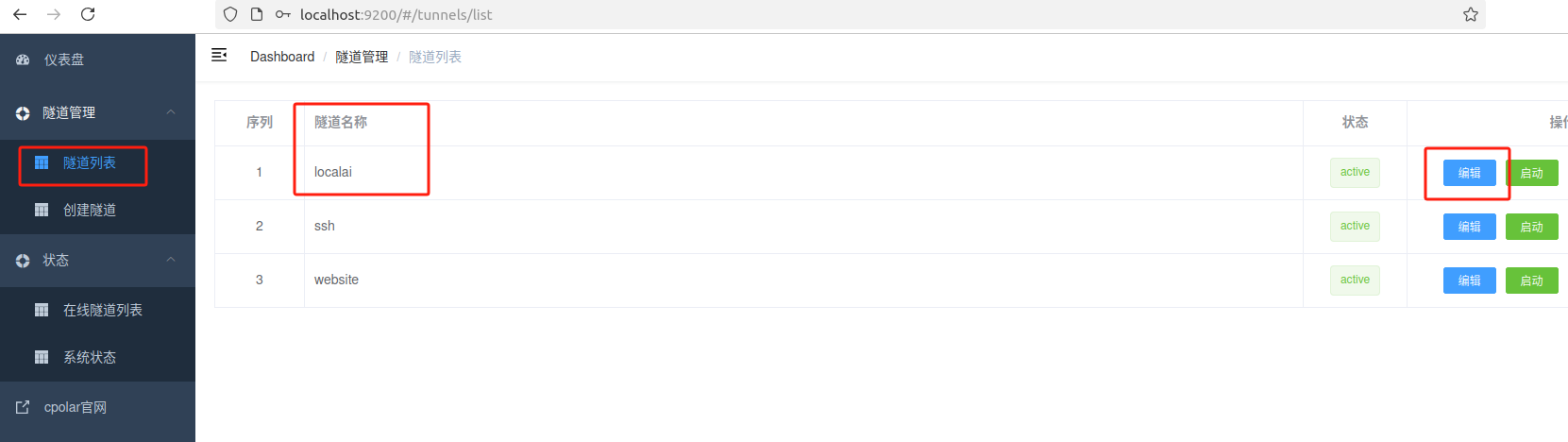Click 编辑 button for the website tunnel

tap(1469, 280)
